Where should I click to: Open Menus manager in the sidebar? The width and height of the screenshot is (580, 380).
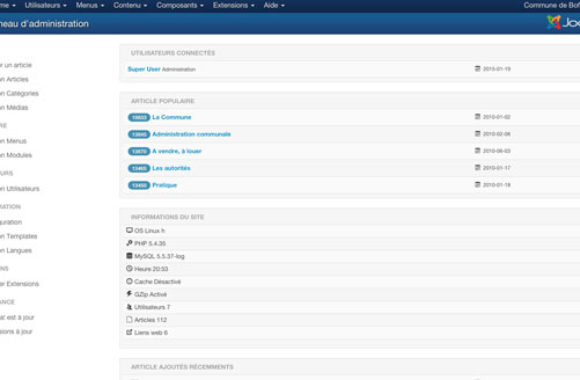click(13, 141)
